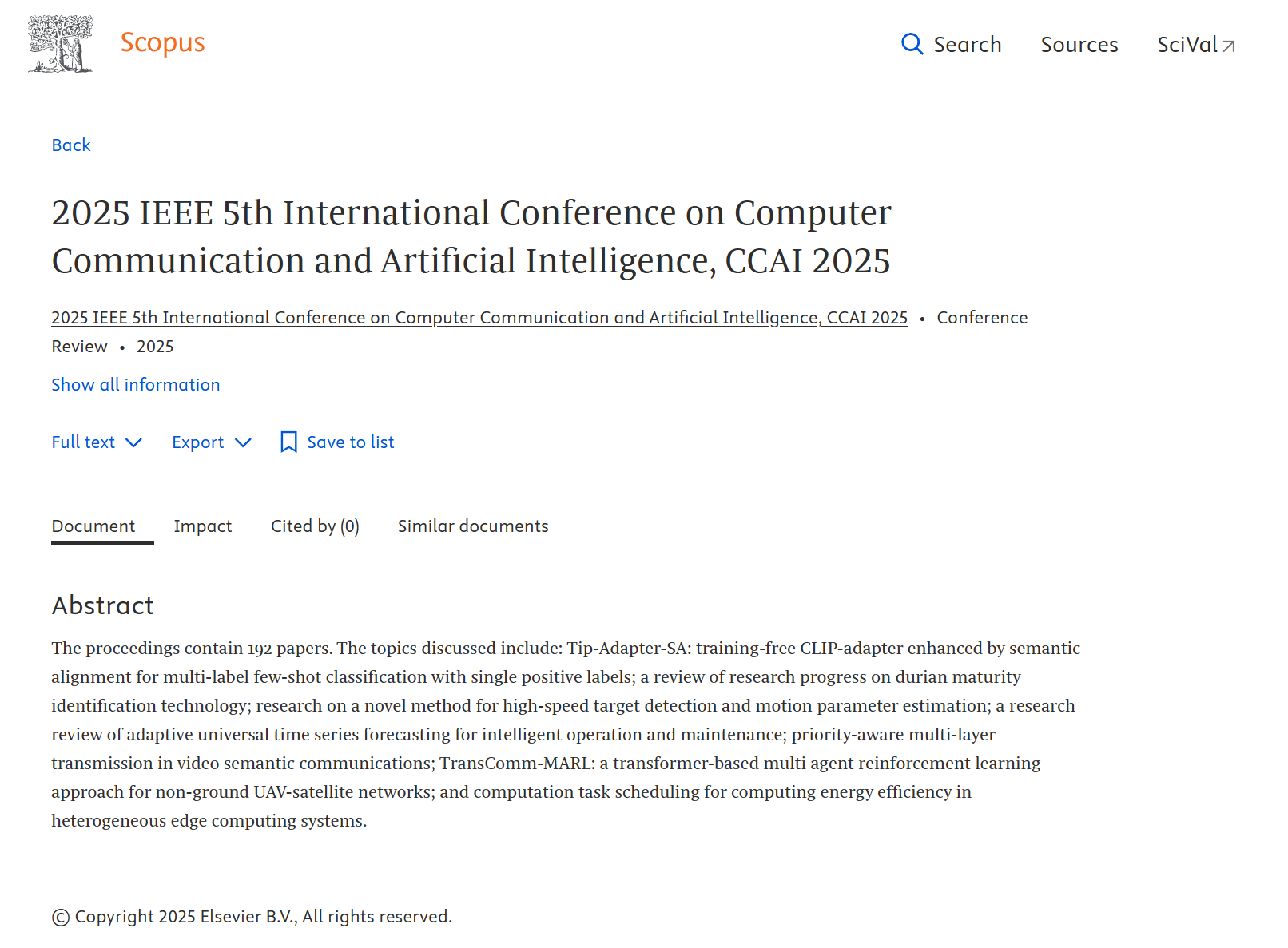Click the Scopus wordmark
This screenshot has height=948, width=1288.
pos(162,42)
